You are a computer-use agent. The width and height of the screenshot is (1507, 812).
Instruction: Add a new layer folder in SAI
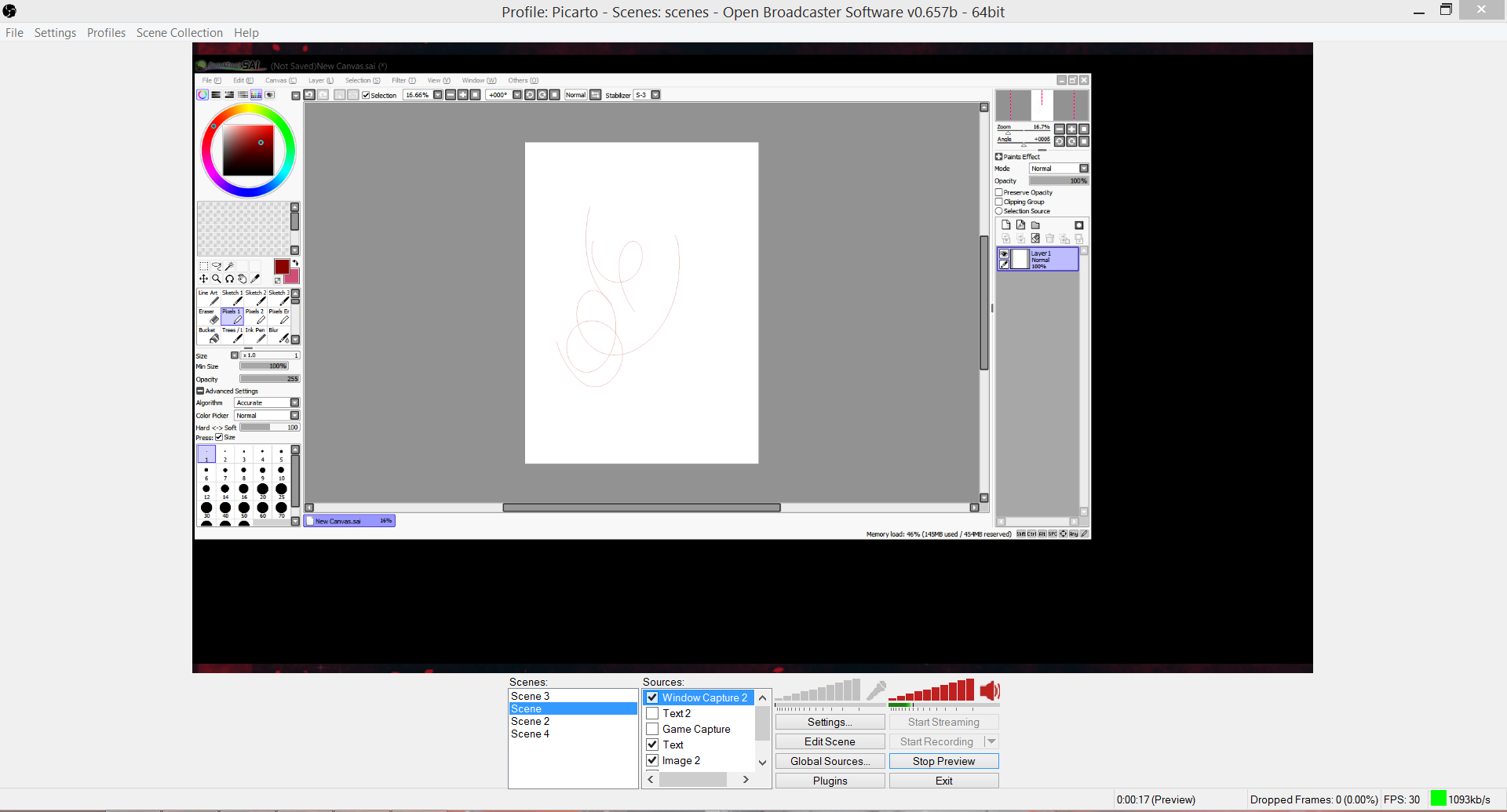coord(1035,225)
